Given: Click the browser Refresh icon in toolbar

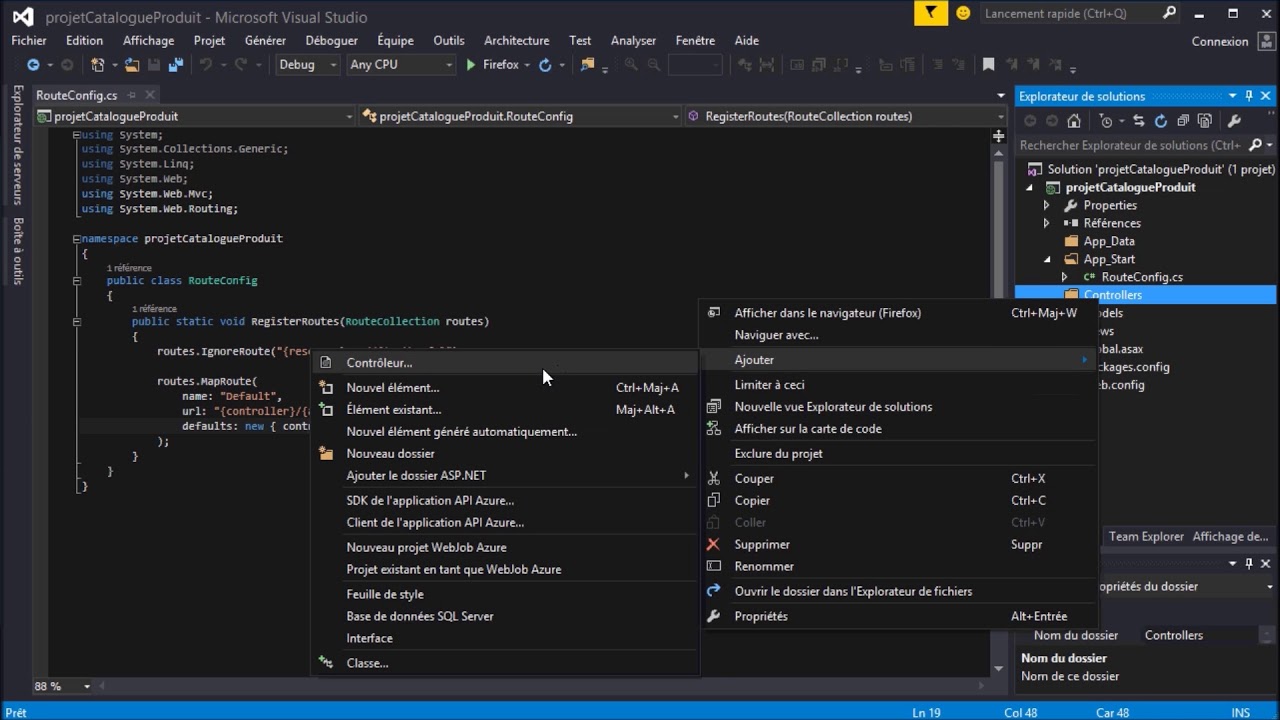Looking at the screenshot, I should tap(545, 65).
